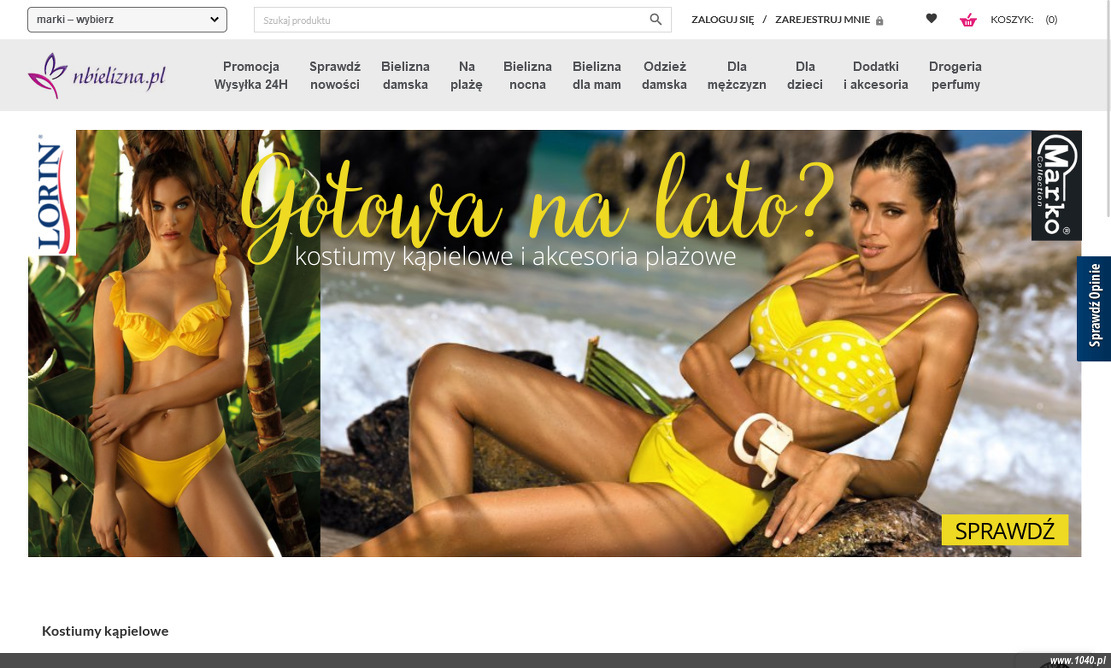Image resolution: width=1111 pixels, height=668 pixels.
Task: Click the yellow SPRAWDŹ banner button
Action: coord(1005,530)
